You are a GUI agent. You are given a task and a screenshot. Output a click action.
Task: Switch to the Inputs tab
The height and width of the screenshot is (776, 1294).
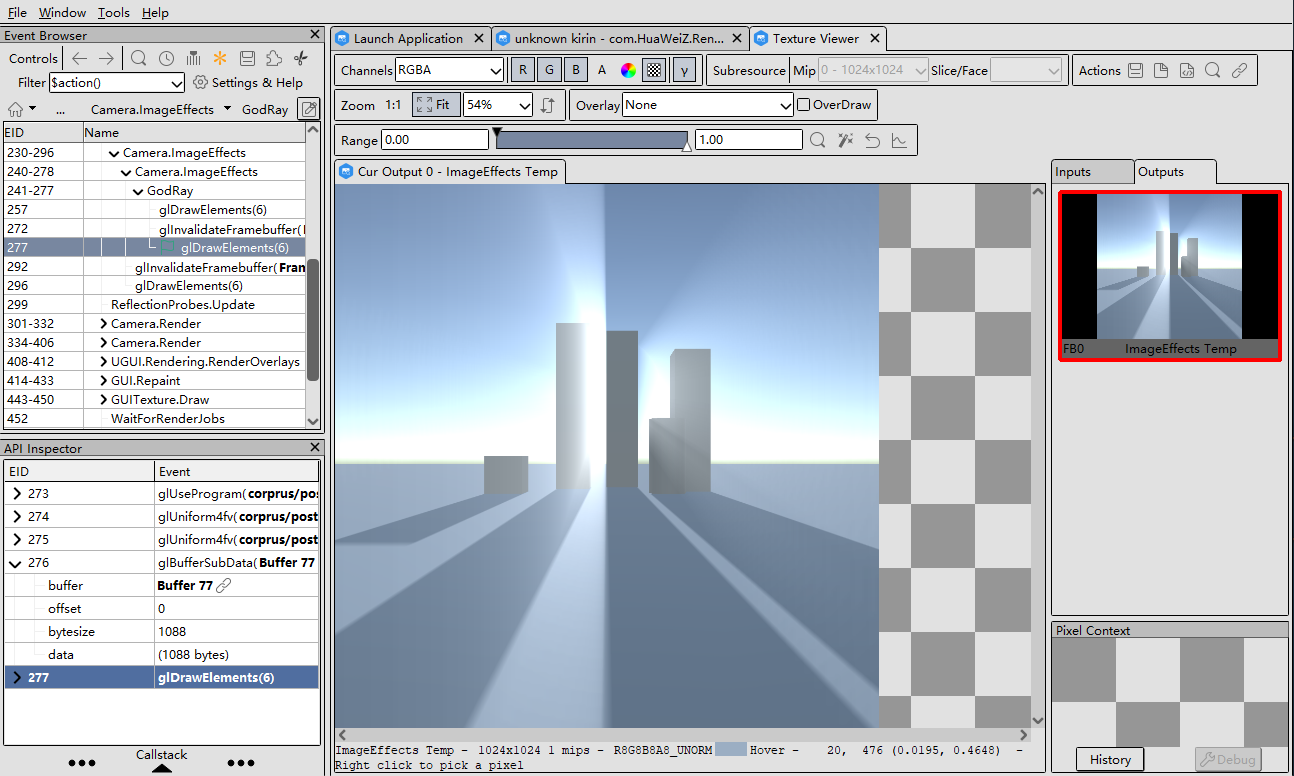[x=1093, y=172]
